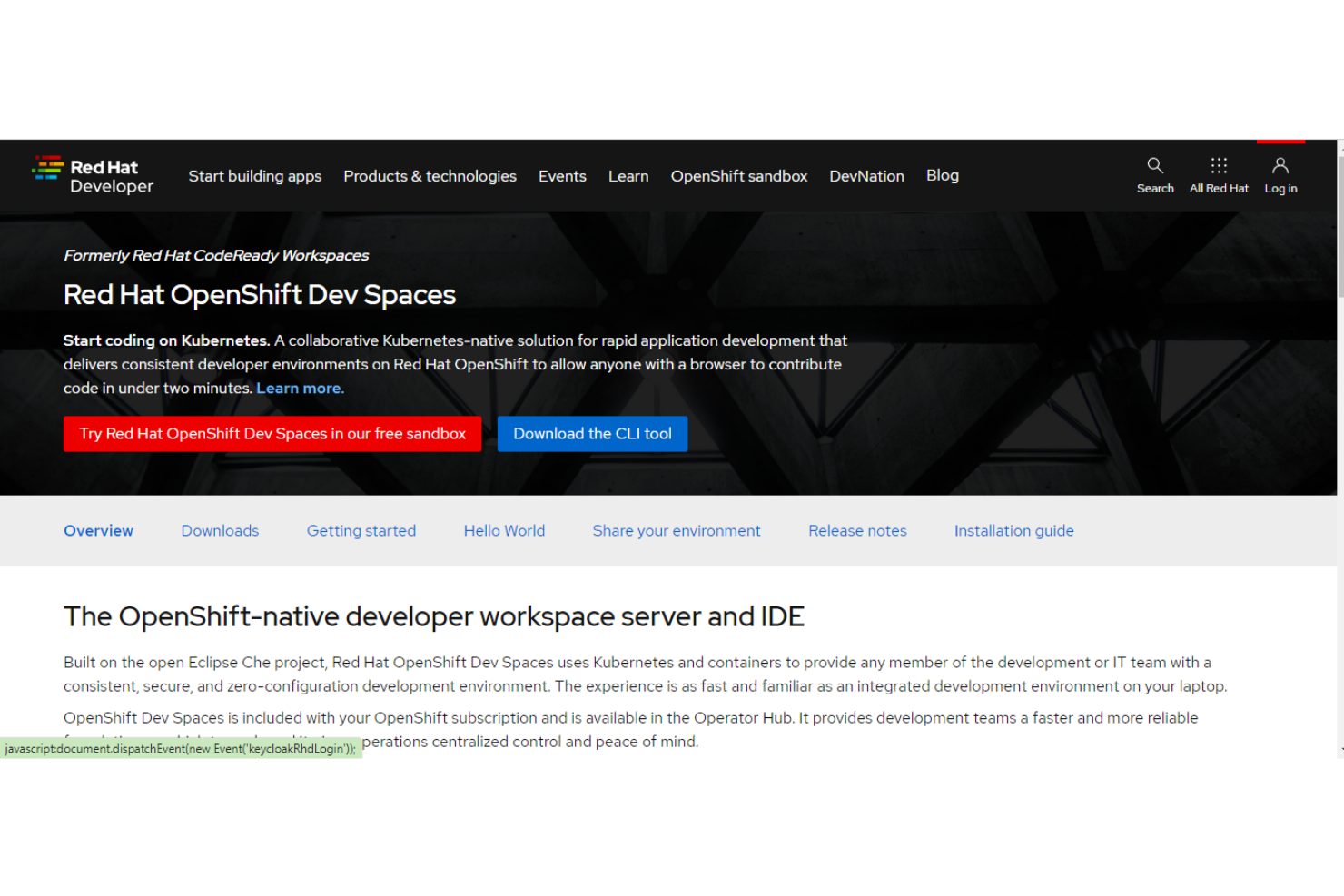Open the Installation guide tab
This screenshot has width=1344, height=896.
coord(1013,530)
